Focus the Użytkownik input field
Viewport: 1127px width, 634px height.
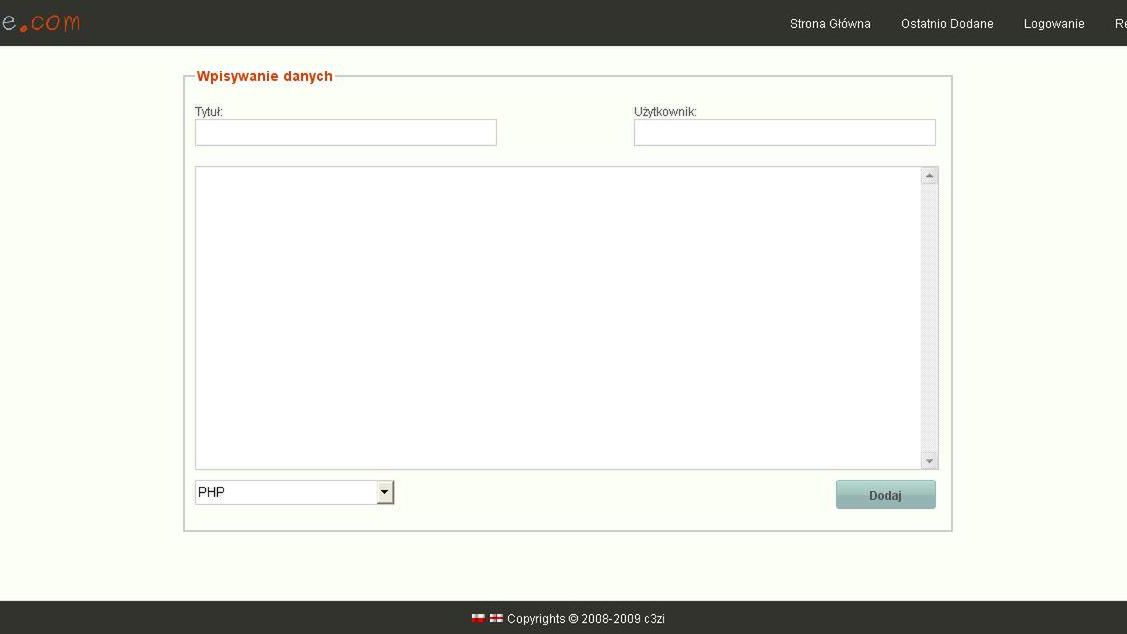(x=785, y=132)
